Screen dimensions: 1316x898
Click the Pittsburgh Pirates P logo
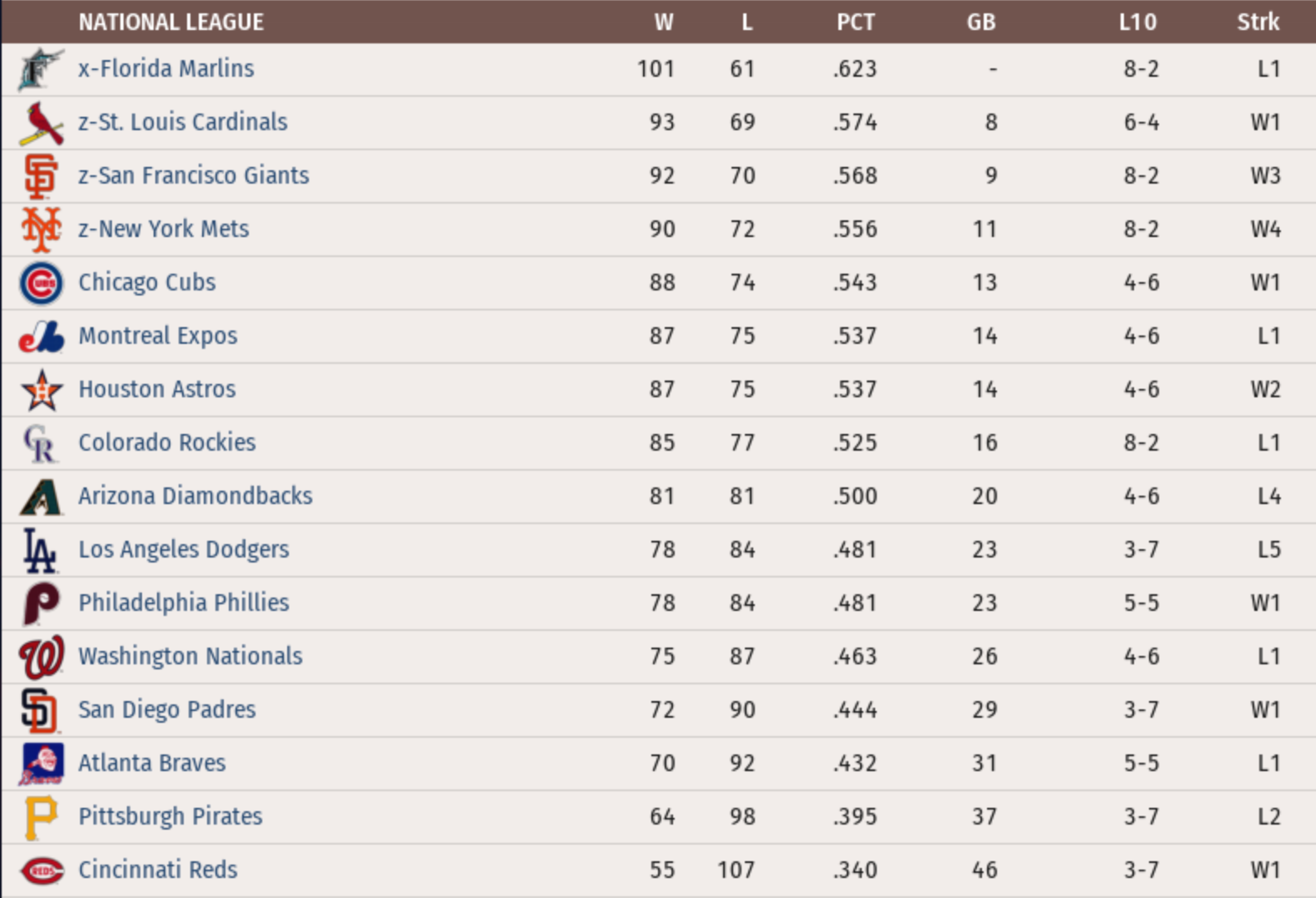pos(41,817)
